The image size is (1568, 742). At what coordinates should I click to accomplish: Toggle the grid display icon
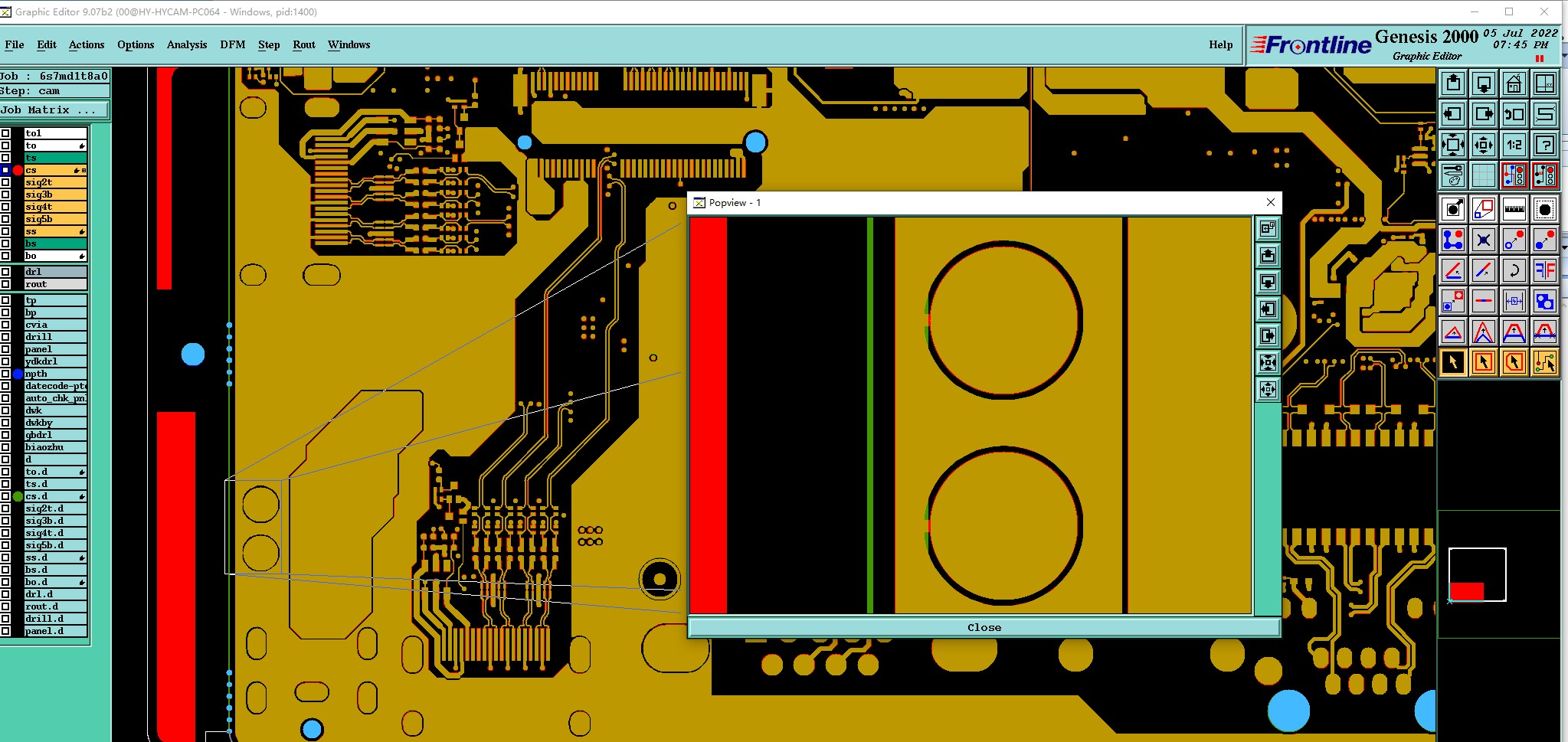click(1484, 175)
